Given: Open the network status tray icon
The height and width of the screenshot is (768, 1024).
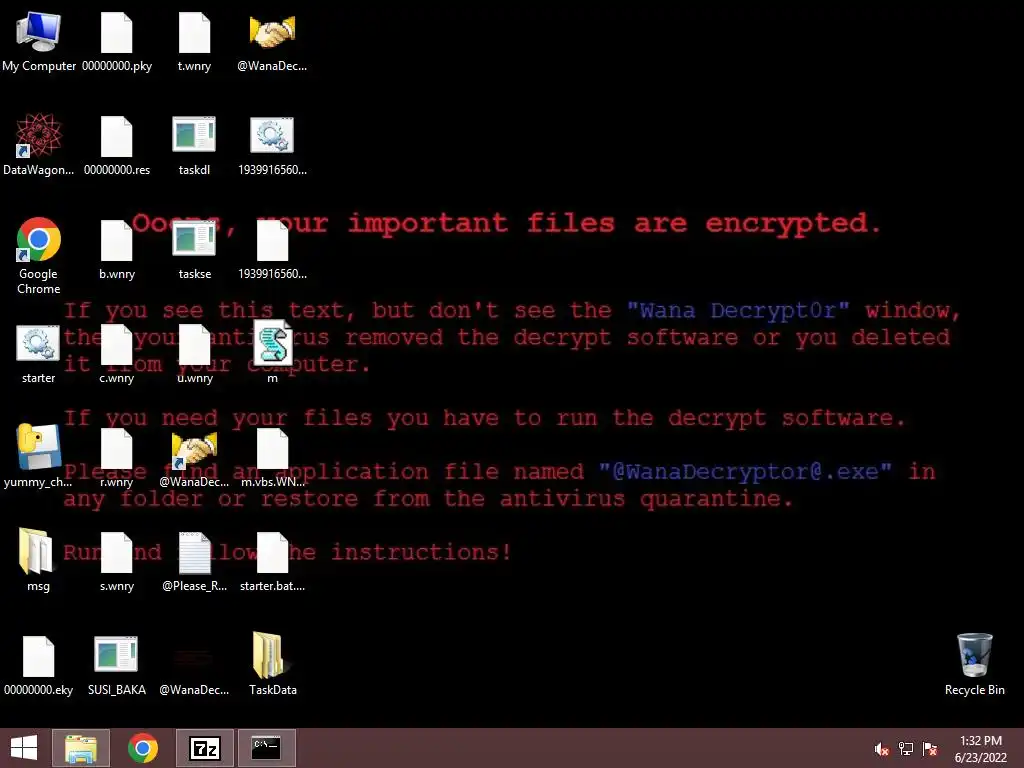Looking at the screenshot, I should 906,749.
